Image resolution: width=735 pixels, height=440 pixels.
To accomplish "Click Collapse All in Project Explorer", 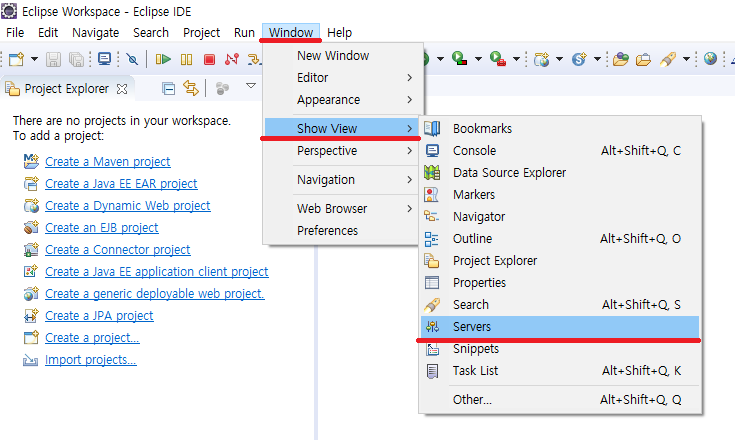I will pos(168,89).
